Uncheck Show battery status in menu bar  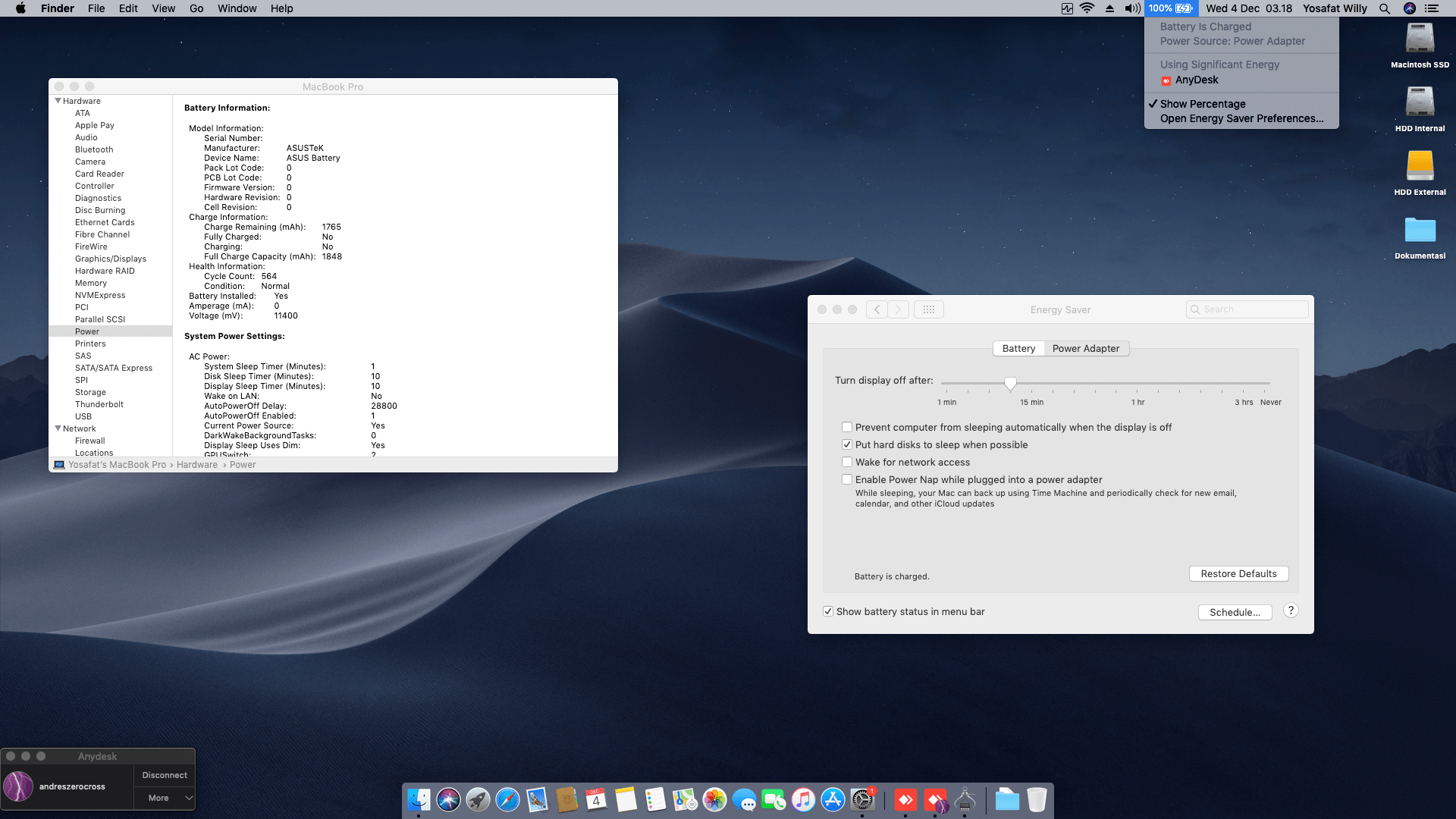coord(828,611)
